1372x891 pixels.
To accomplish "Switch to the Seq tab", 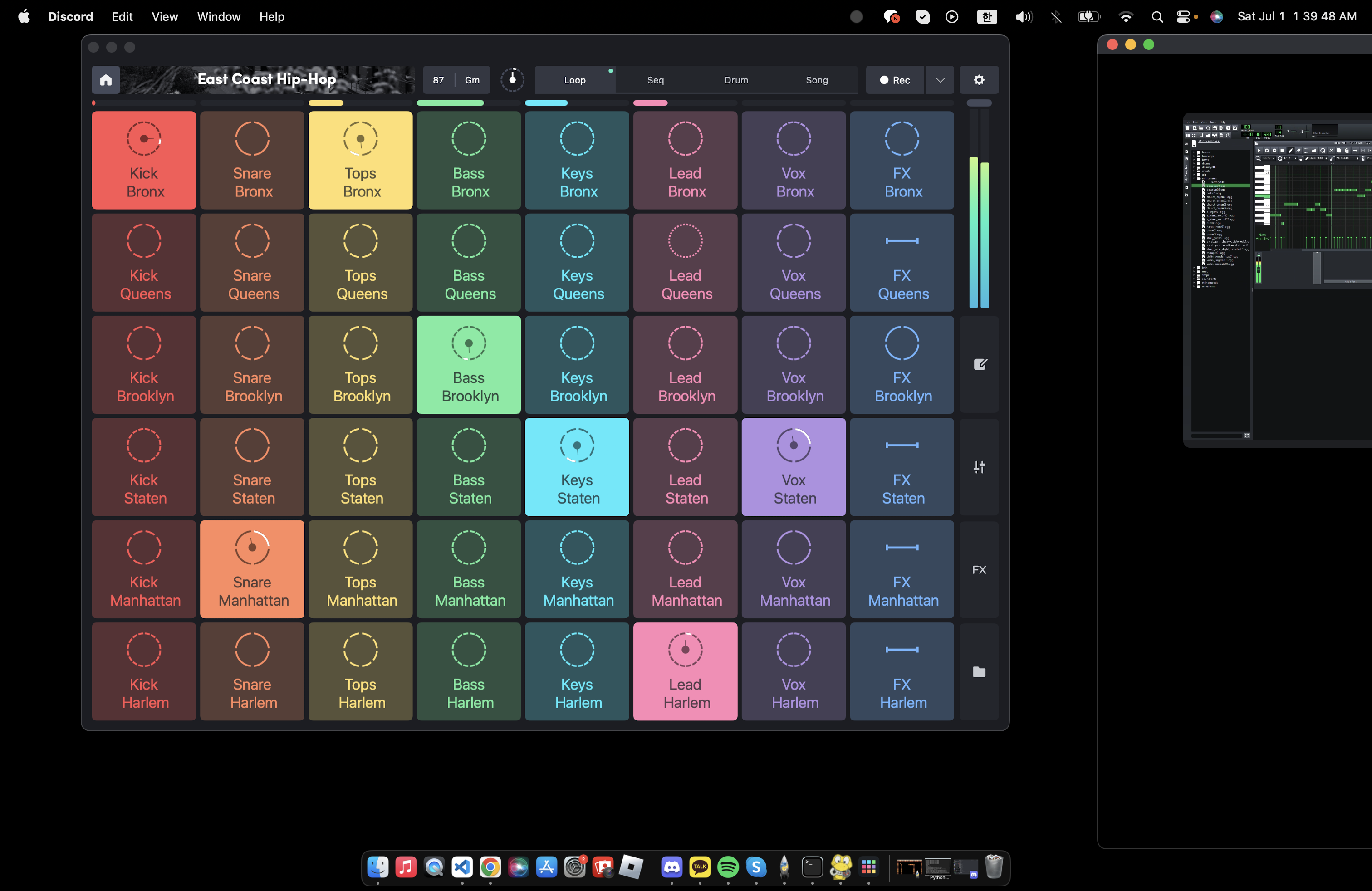I will pyautogui.click(x=656, y=79).
